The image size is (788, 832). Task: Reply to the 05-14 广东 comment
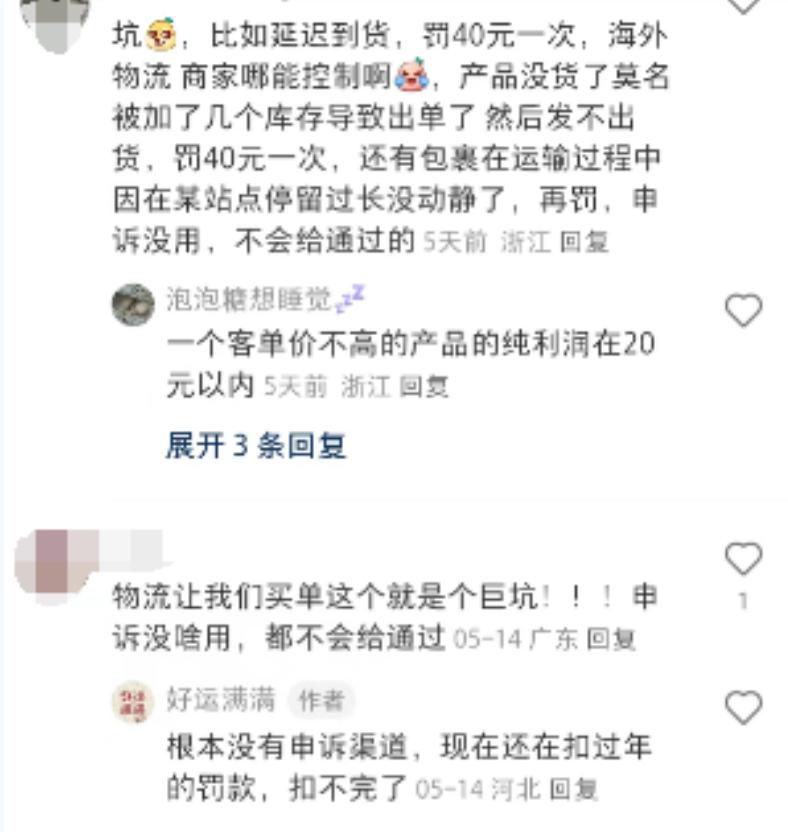pyautogui.click(x=611, y=639)
